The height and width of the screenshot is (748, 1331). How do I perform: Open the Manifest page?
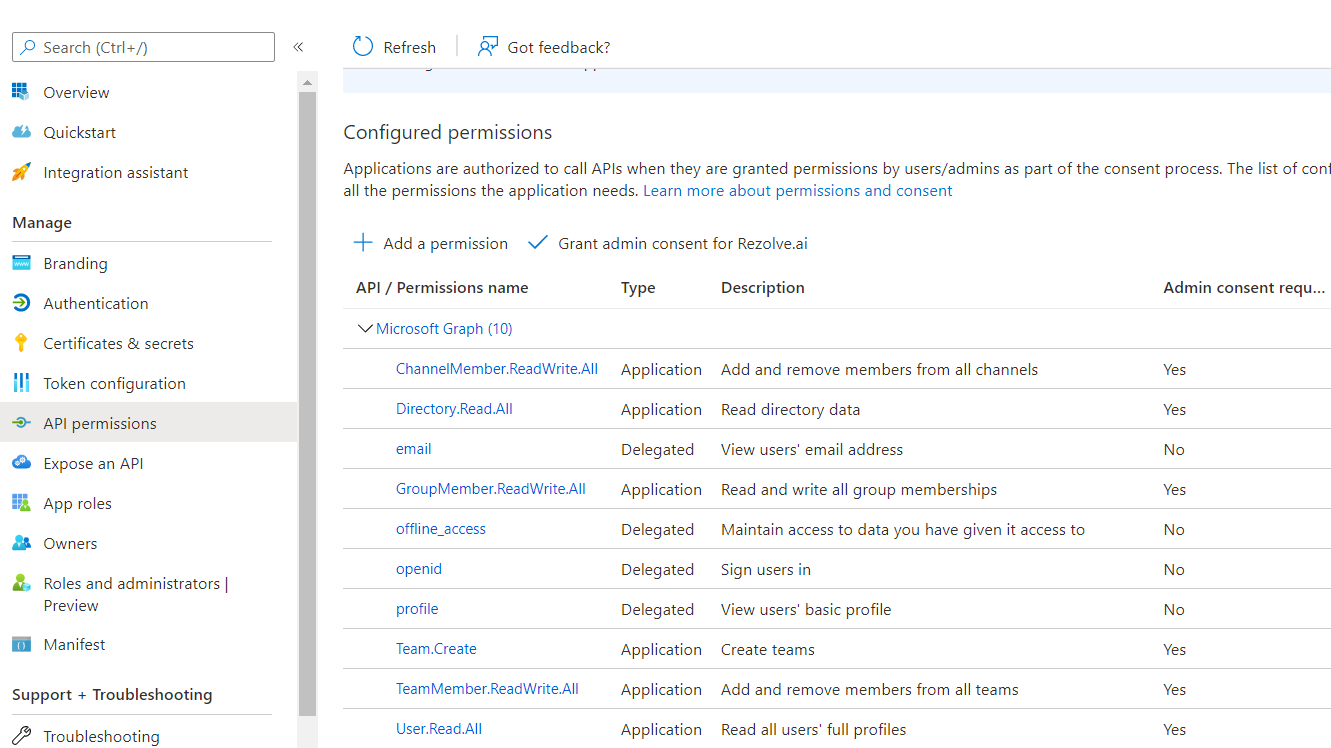[x=74, y=644]
